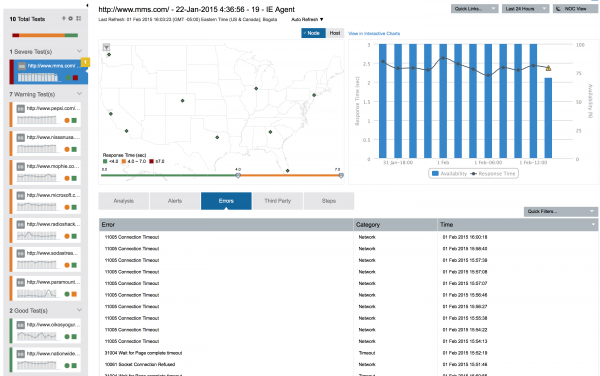Select the pepsi.com warning test thumbnail
600x376 pixels.
coord(46,114)
